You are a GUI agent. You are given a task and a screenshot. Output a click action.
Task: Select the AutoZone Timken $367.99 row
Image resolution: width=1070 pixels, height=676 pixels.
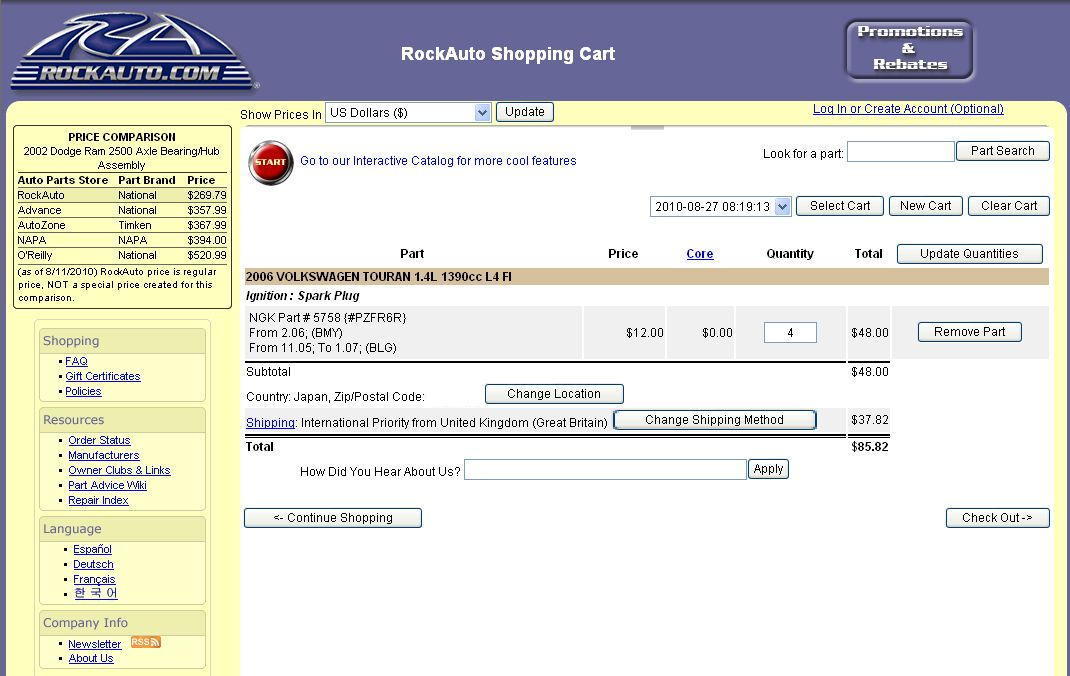point(122,225)
